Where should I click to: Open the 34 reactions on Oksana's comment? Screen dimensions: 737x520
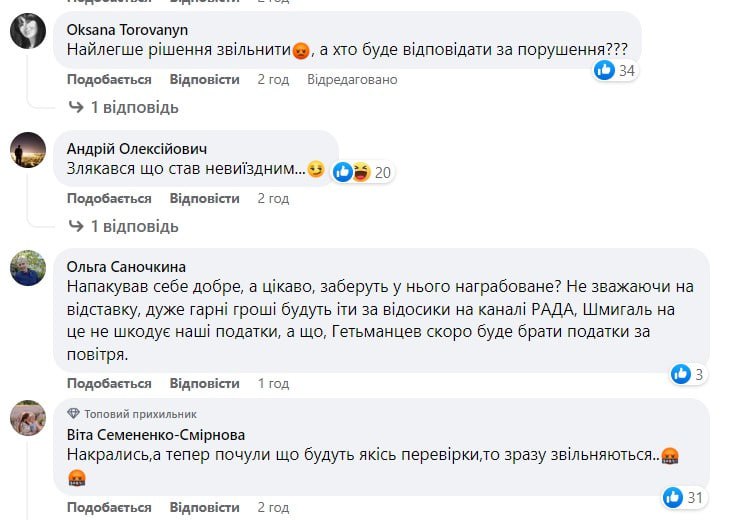pyautogui.click(x=616, y=70)
